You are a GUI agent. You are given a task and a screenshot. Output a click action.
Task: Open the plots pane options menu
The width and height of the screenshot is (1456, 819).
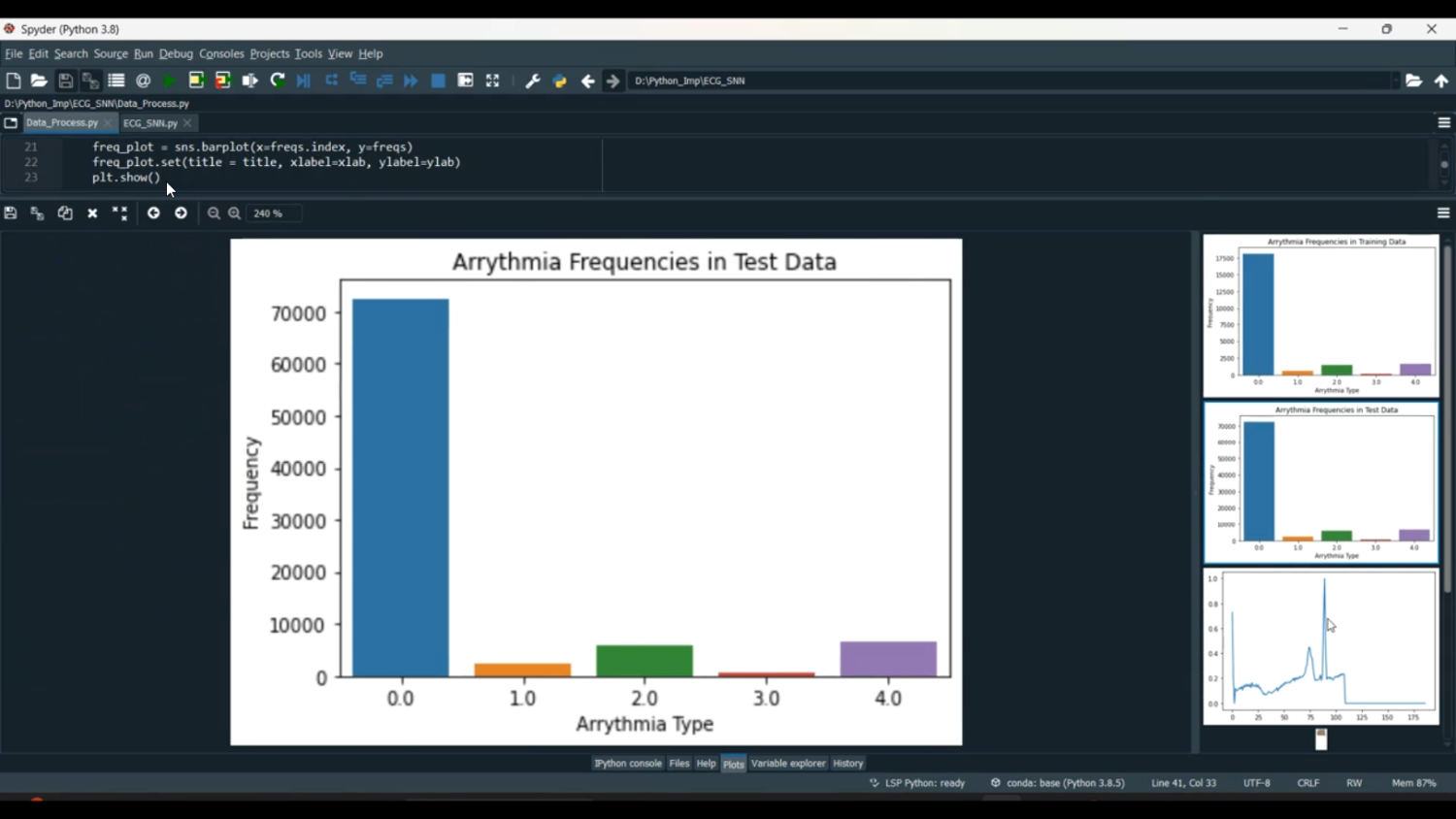point(1443,213)
